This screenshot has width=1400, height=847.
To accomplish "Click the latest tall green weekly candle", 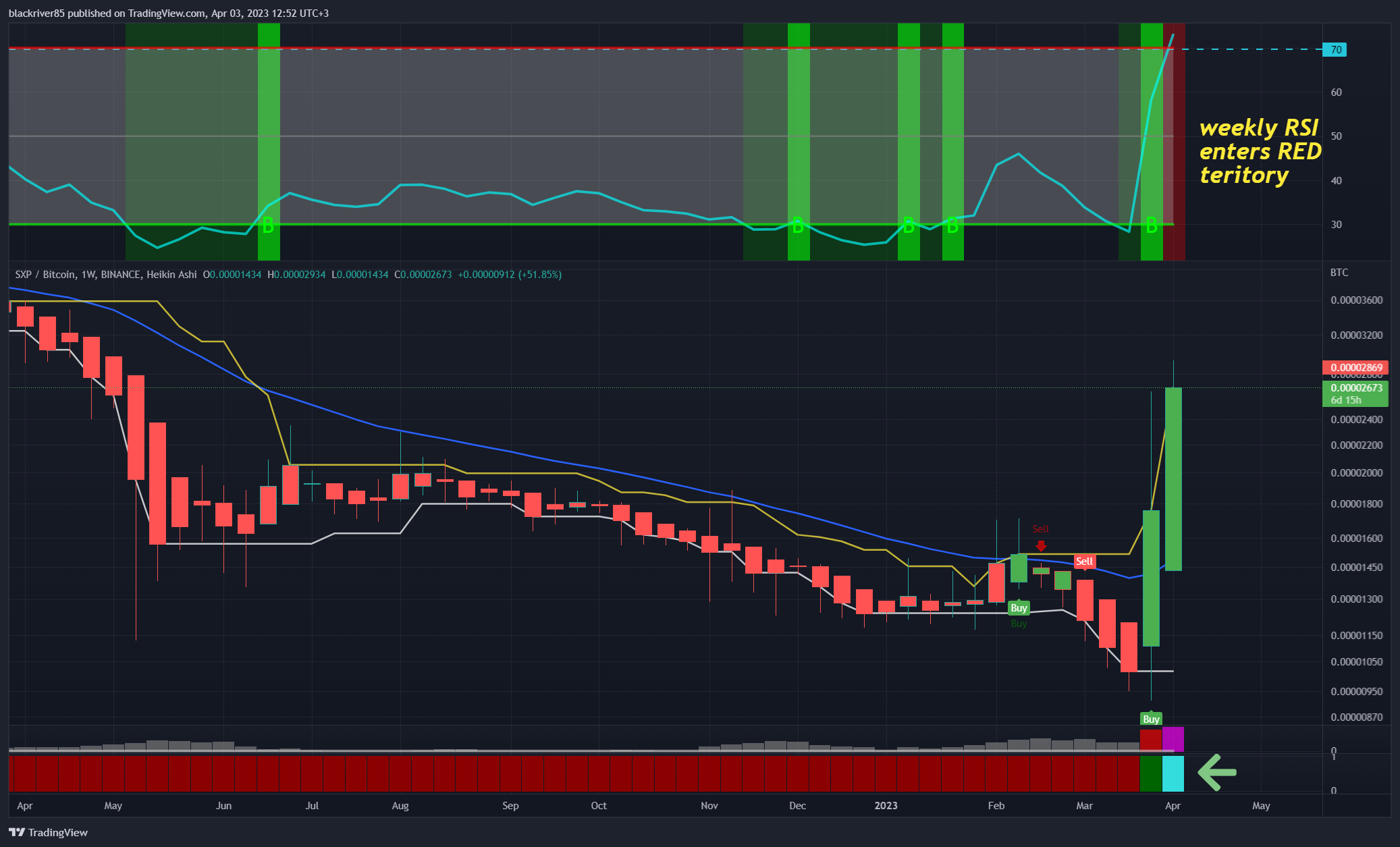I will 1173,479.
